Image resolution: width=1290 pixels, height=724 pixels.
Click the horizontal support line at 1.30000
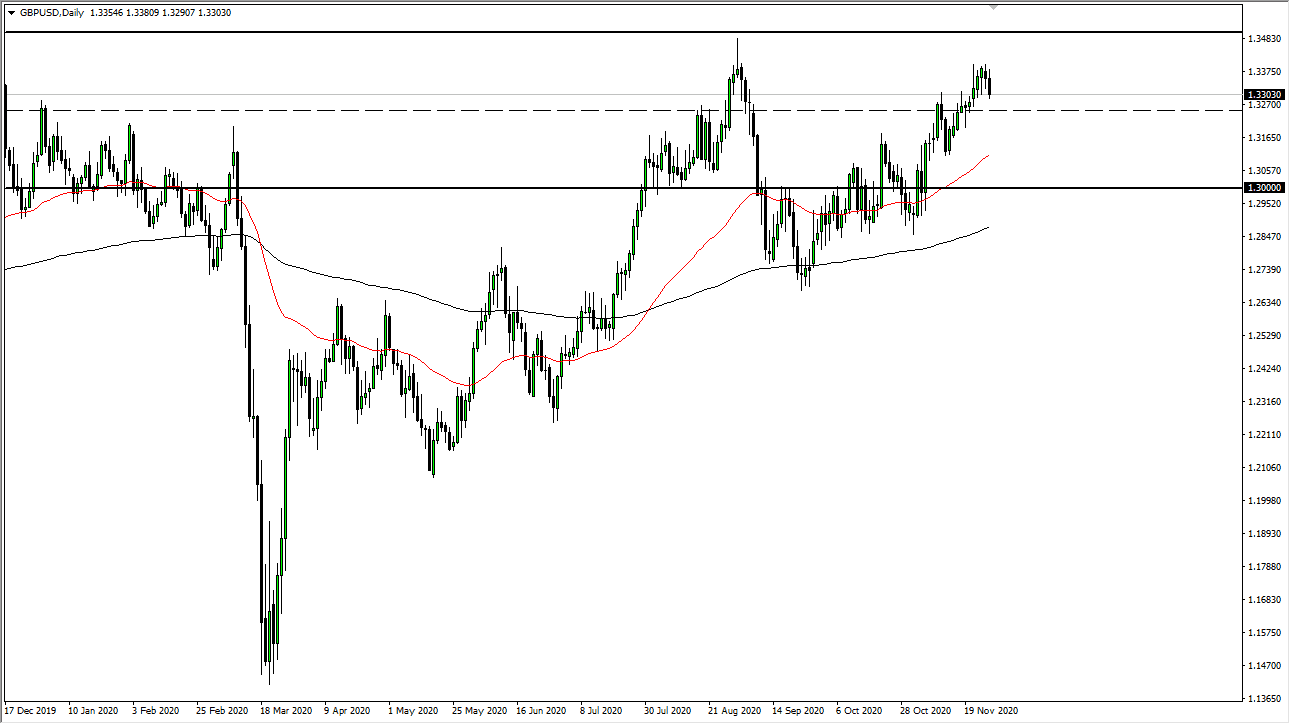500,188
